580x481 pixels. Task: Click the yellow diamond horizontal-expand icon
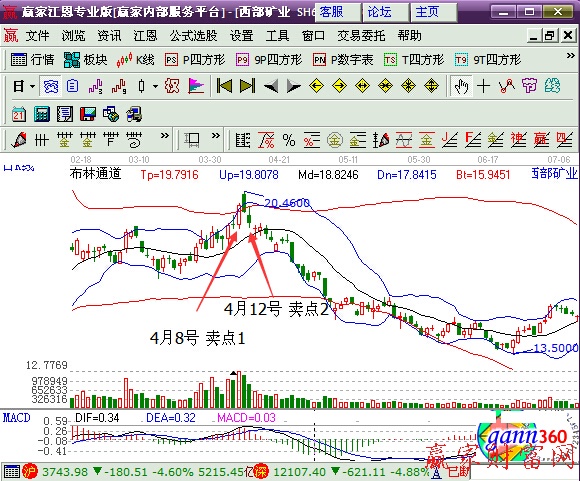click(x=362, y=86)
